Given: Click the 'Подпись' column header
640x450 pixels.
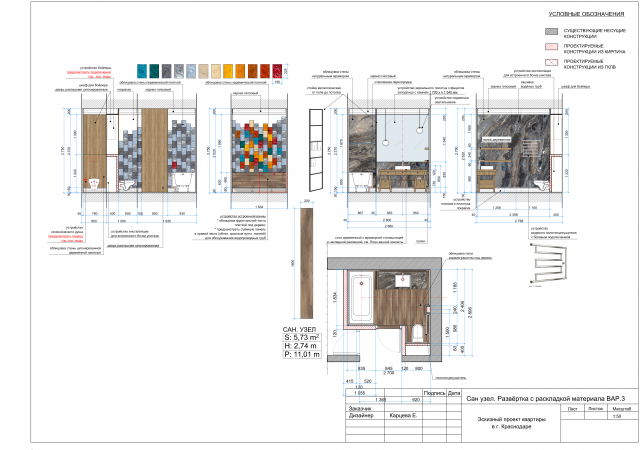Looking at the screenshot, I should 434,393.
